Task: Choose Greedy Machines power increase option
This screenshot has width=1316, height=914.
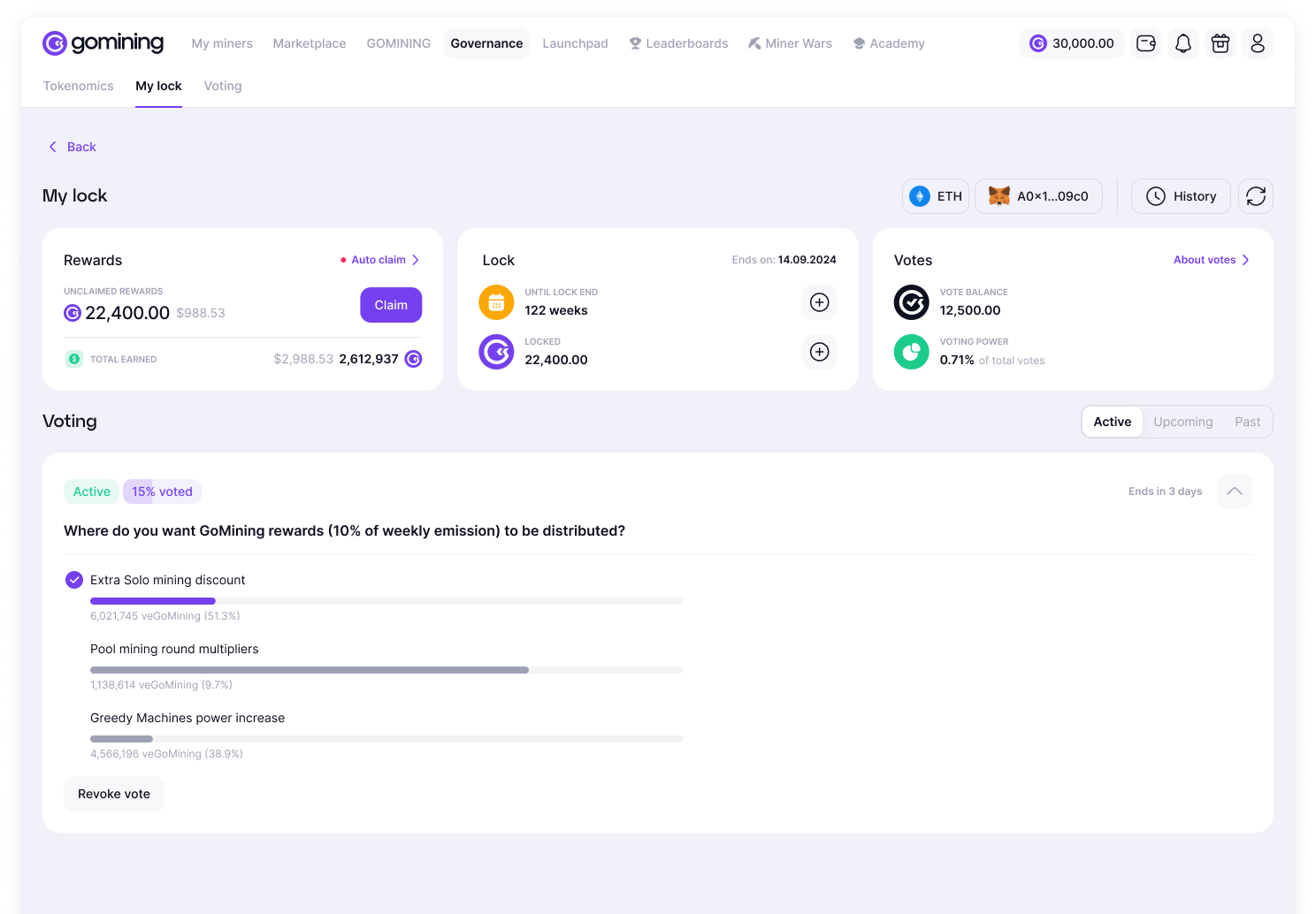Action: (187, 718)
